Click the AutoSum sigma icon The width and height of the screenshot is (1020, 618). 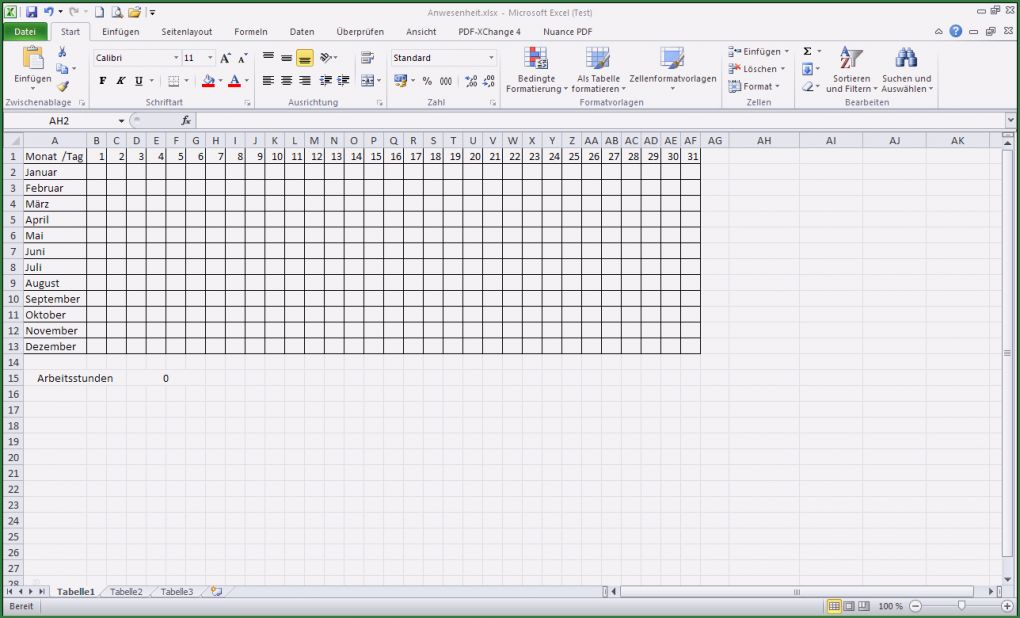(x=805, y=49)
